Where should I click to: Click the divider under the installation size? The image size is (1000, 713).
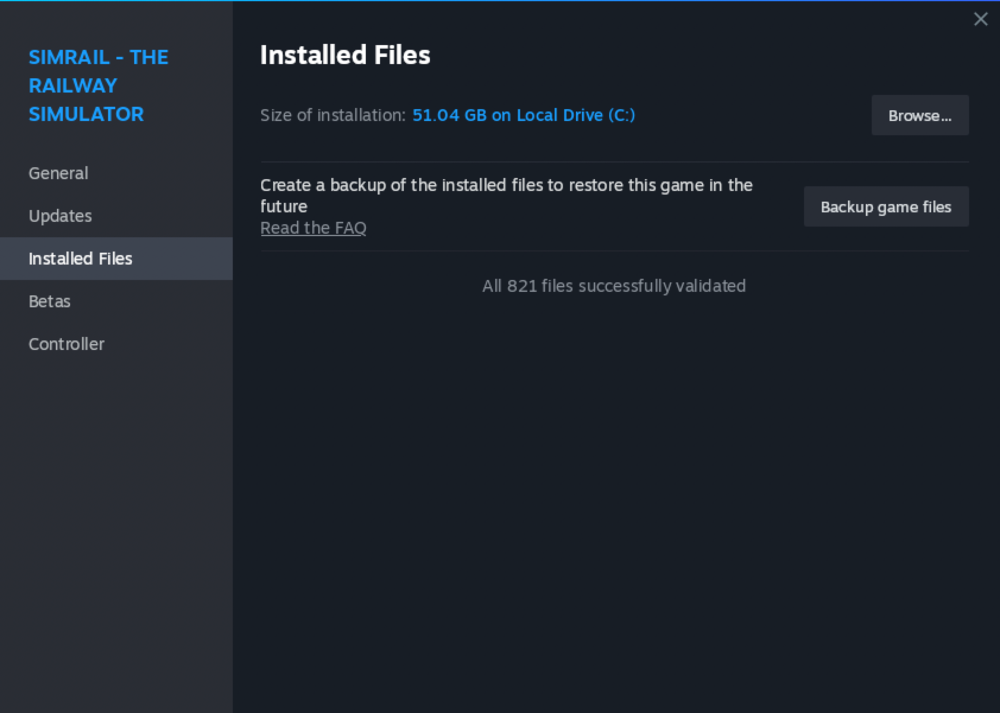(614, 160)
